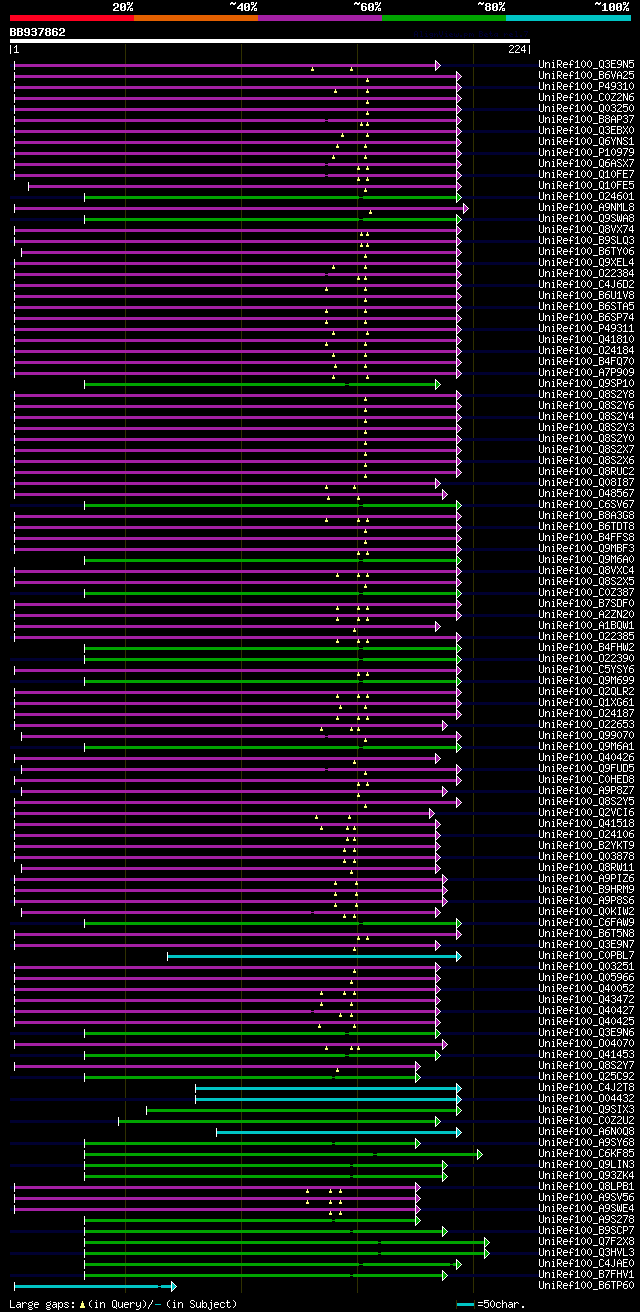Select hit label UniRef100_B9SLQ3
640x1312 pixels.
point(586,240)
